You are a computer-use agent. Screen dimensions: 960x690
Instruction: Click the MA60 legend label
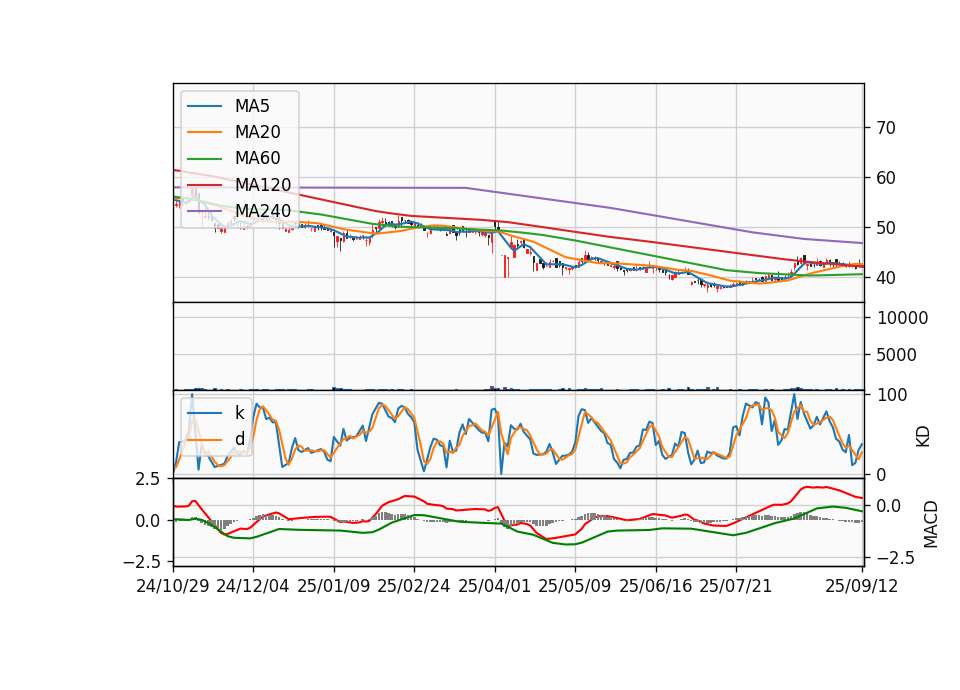click(257, 159)
